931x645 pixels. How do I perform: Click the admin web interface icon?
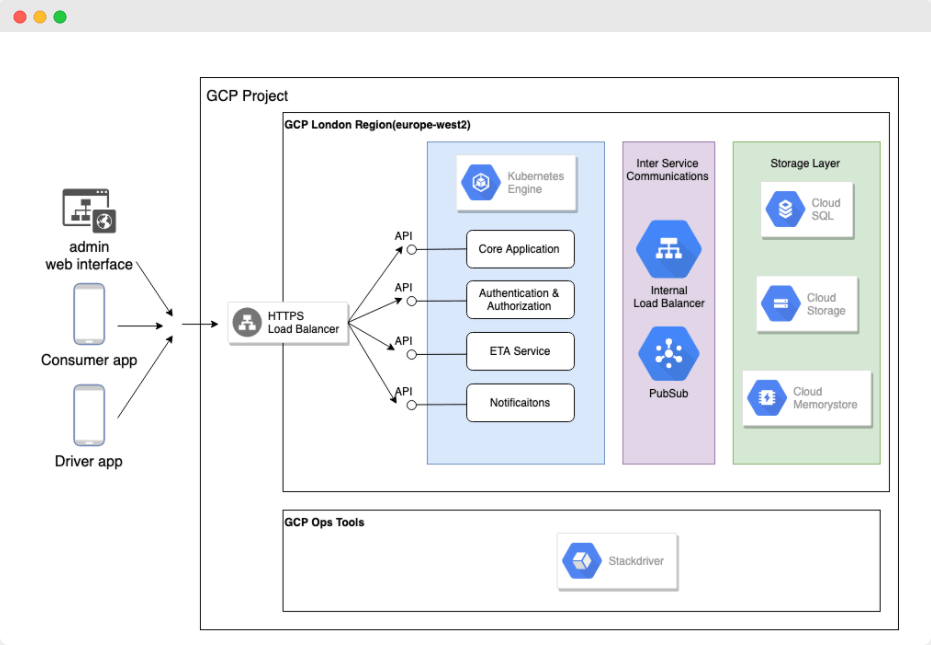[x=89, y=211]
